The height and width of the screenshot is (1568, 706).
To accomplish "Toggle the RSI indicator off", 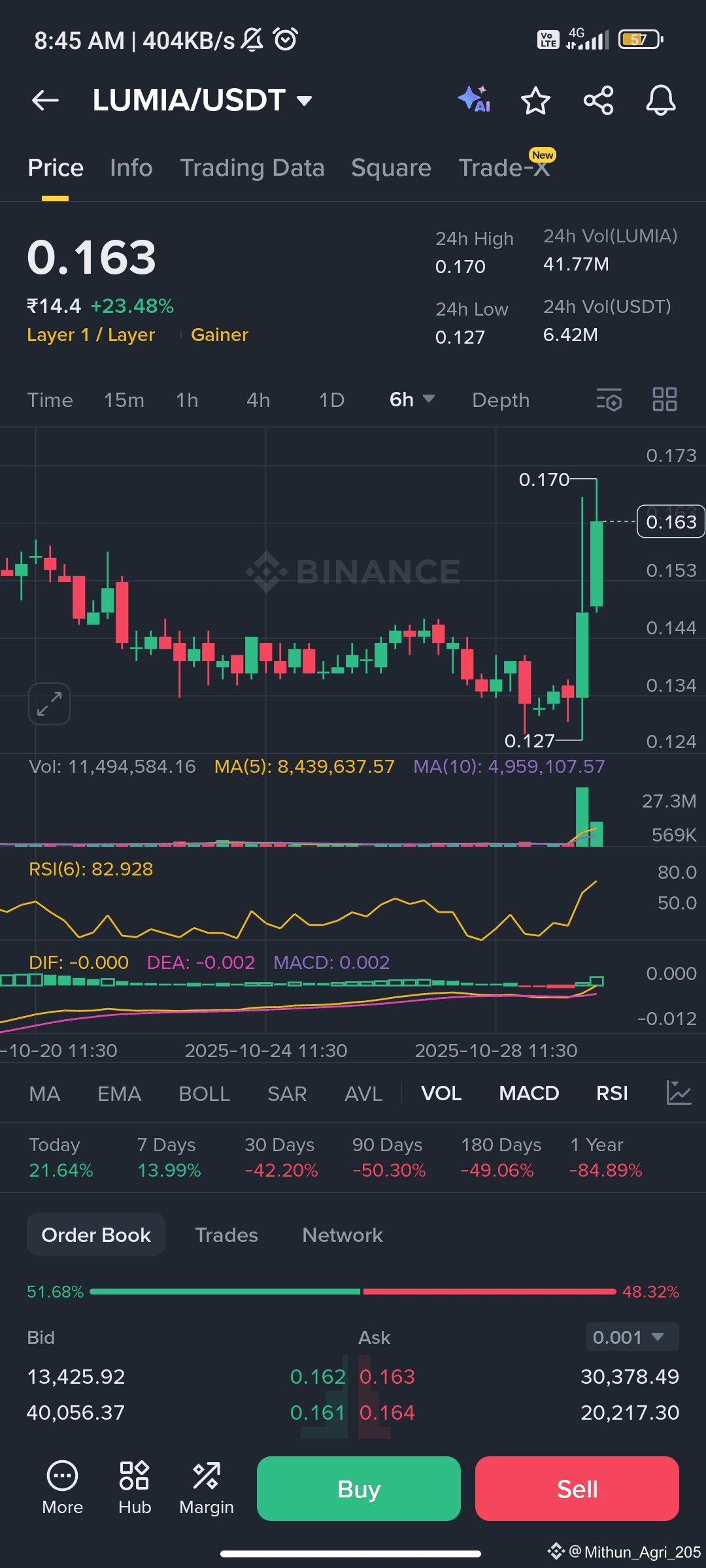I will tap(612, 1093).
